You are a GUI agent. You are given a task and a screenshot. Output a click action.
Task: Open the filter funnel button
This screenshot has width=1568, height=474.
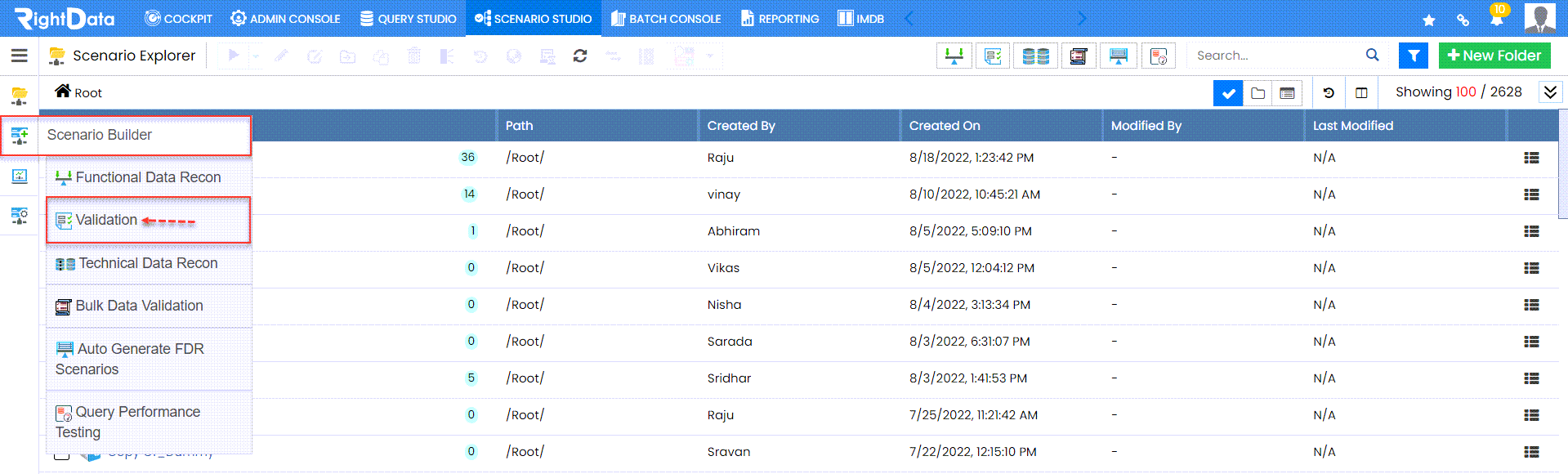tap(1413, 56)
